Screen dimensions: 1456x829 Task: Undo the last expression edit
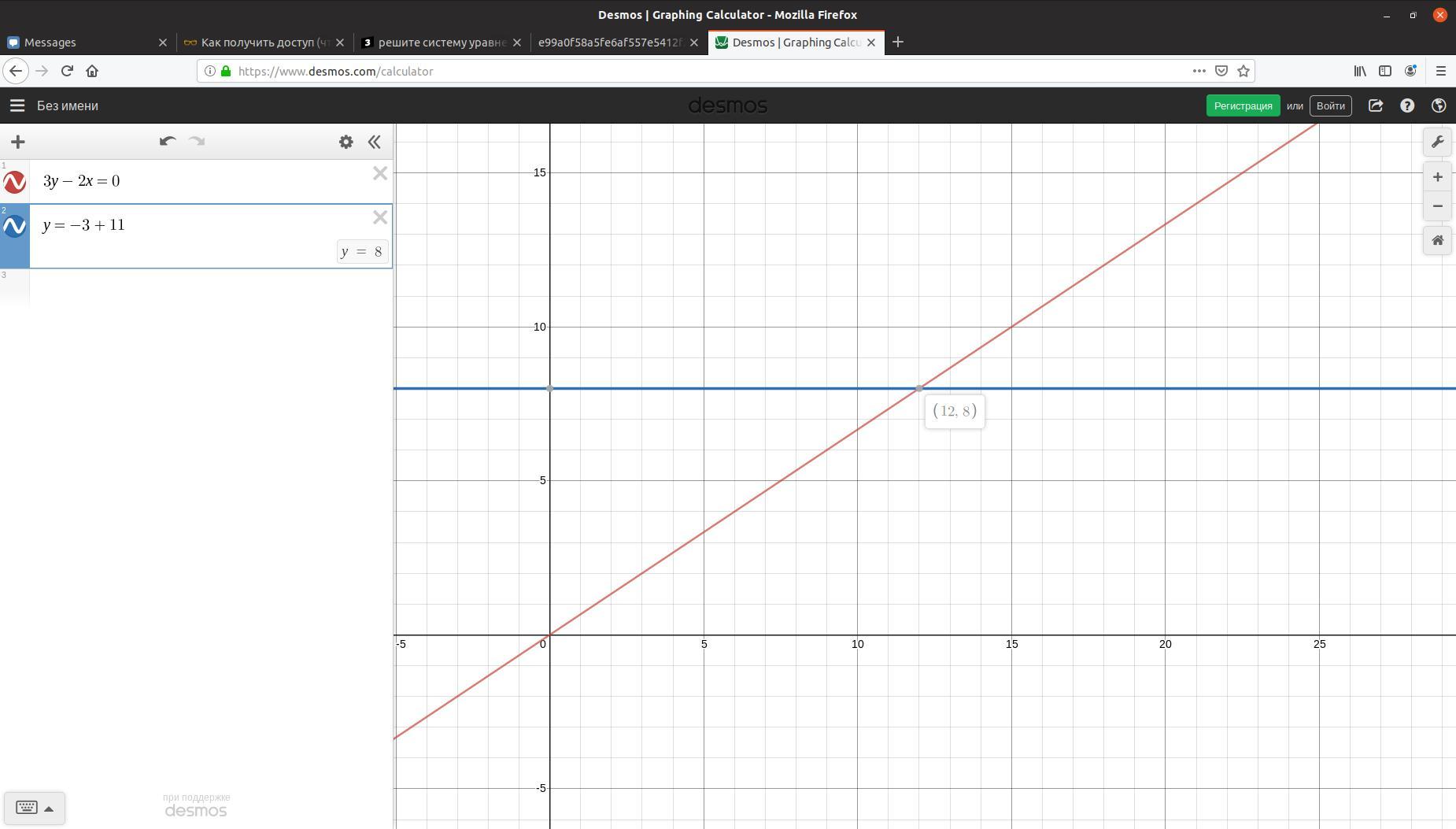(x=167, y=142)
